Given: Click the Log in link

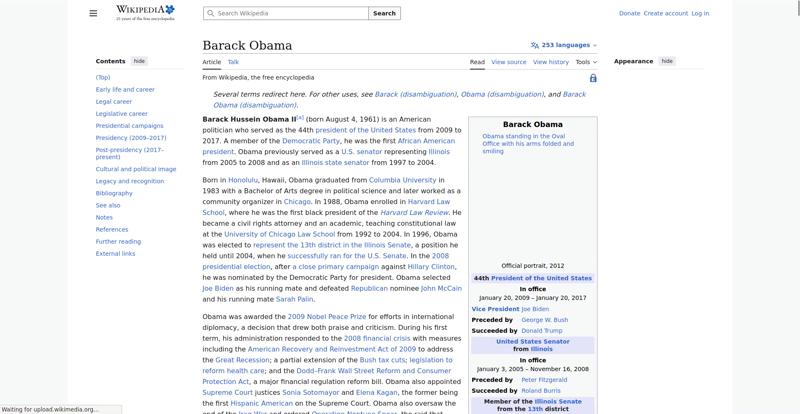Looking at the screenshot, I should tap(700, 13).
